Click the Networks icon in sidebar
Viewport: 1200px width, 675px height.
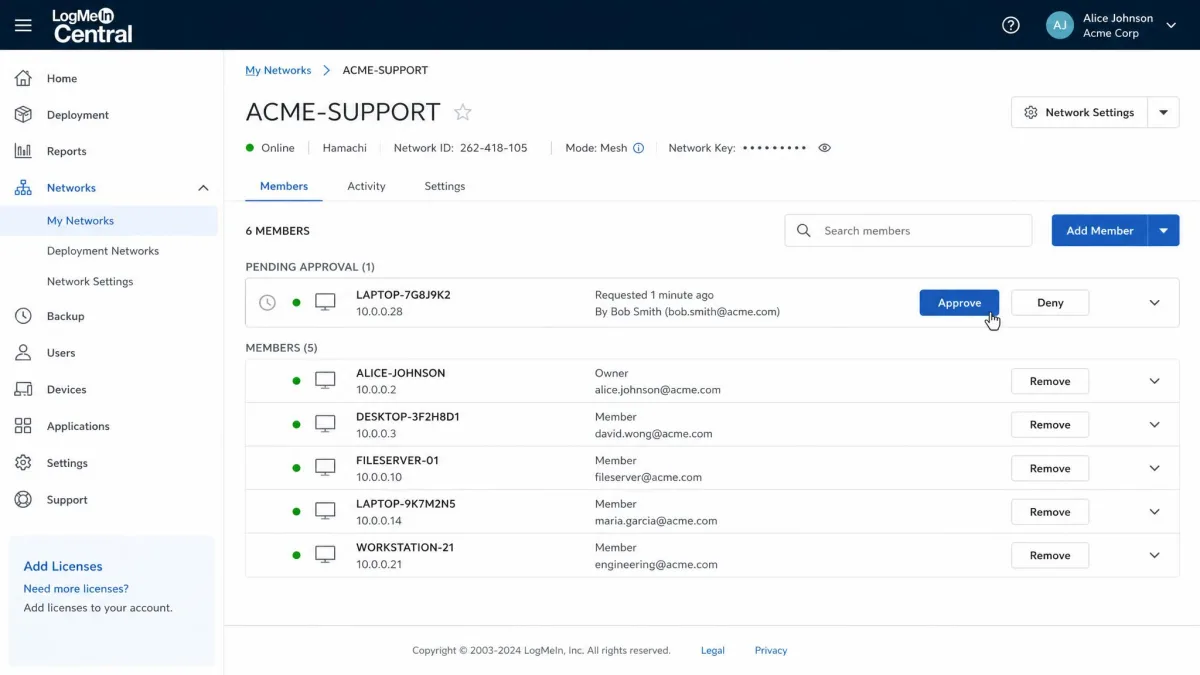pos(23,188)
